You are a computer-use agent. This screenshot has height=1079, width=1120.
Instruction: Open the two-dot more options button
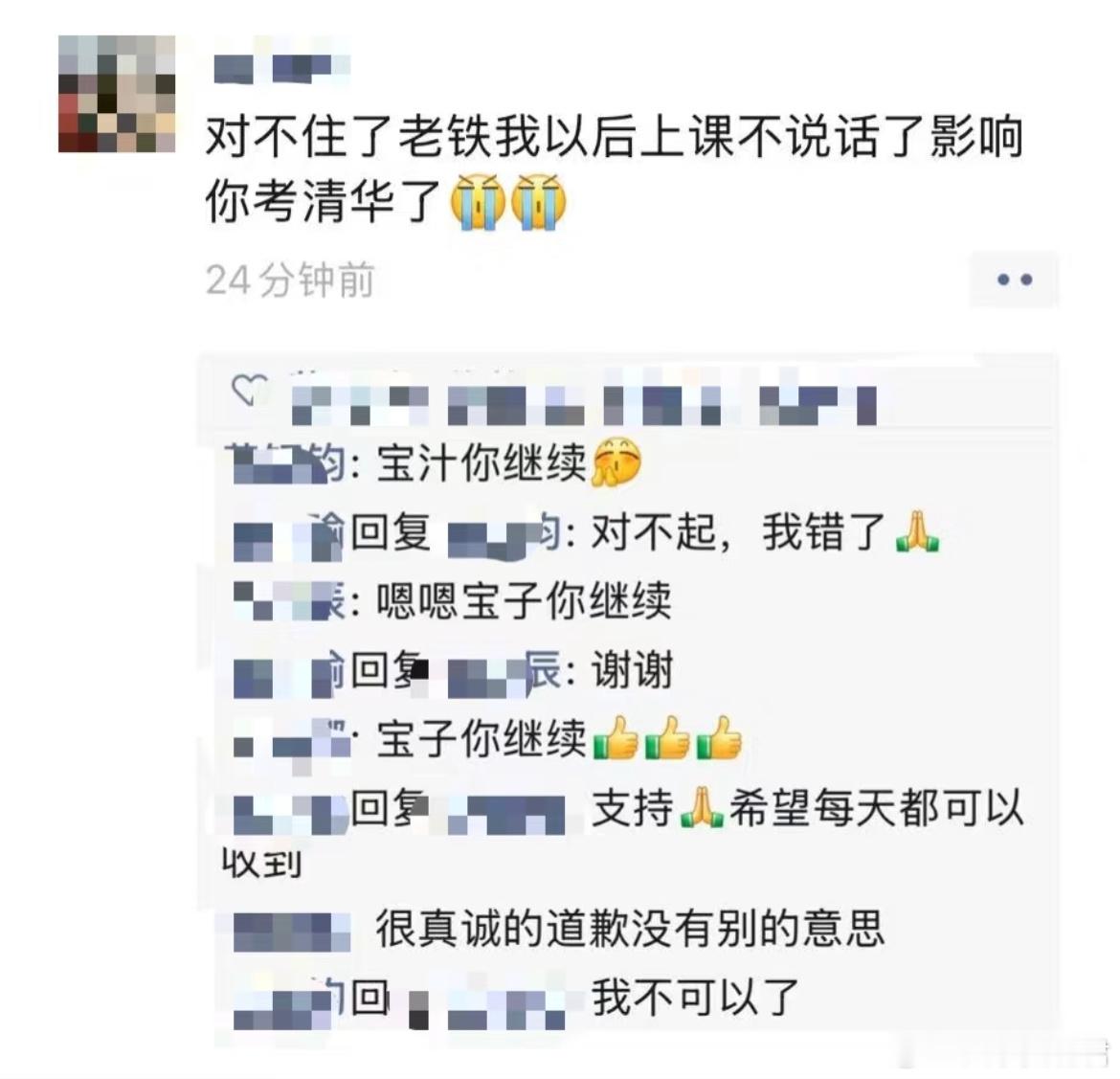click(x=1015, y=280)
